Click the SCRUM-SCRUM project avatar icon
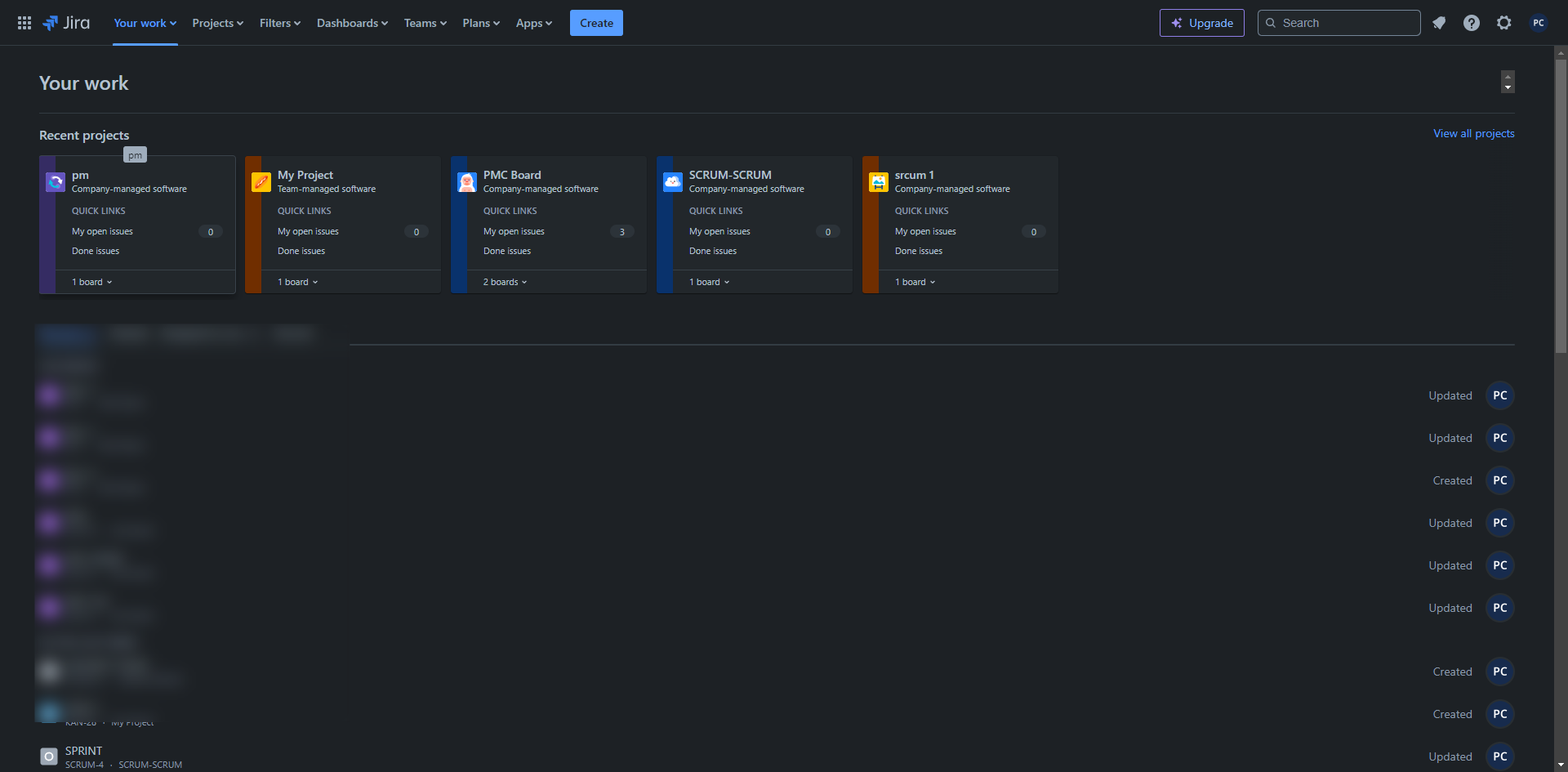 click(673, 182)
